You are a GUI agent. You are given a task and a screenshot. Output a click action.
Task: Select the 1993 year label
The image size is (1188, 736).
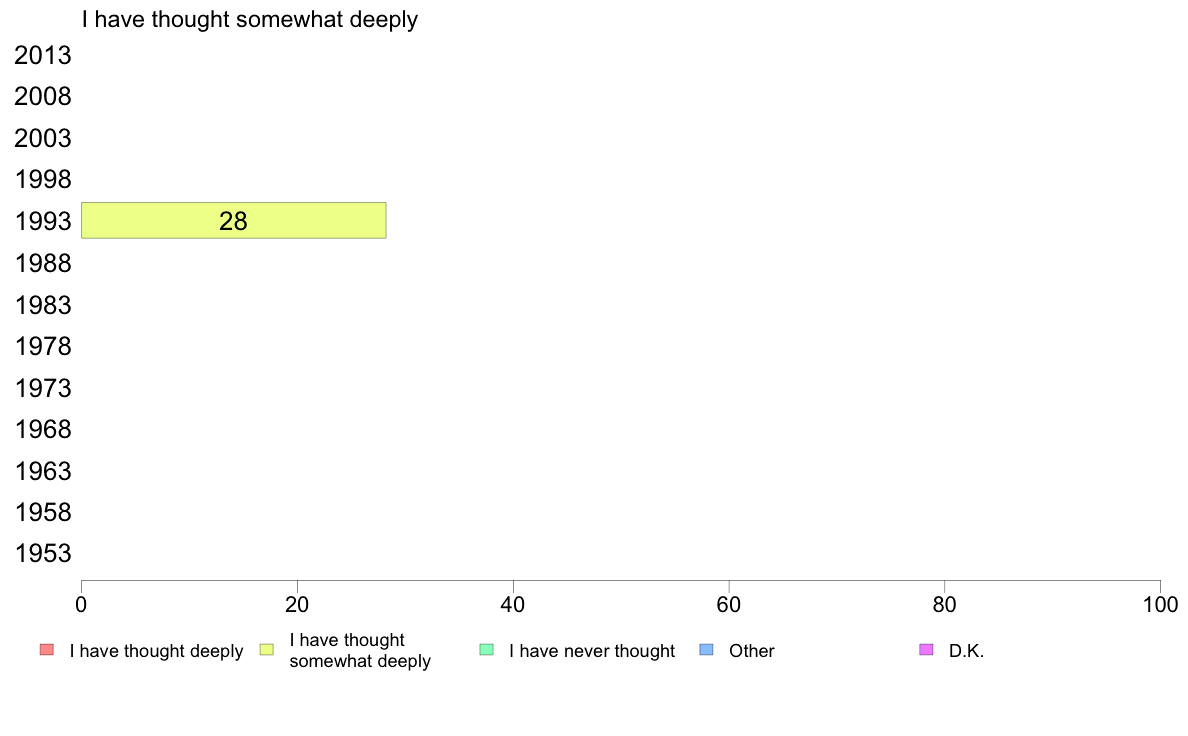pos(43,222)
